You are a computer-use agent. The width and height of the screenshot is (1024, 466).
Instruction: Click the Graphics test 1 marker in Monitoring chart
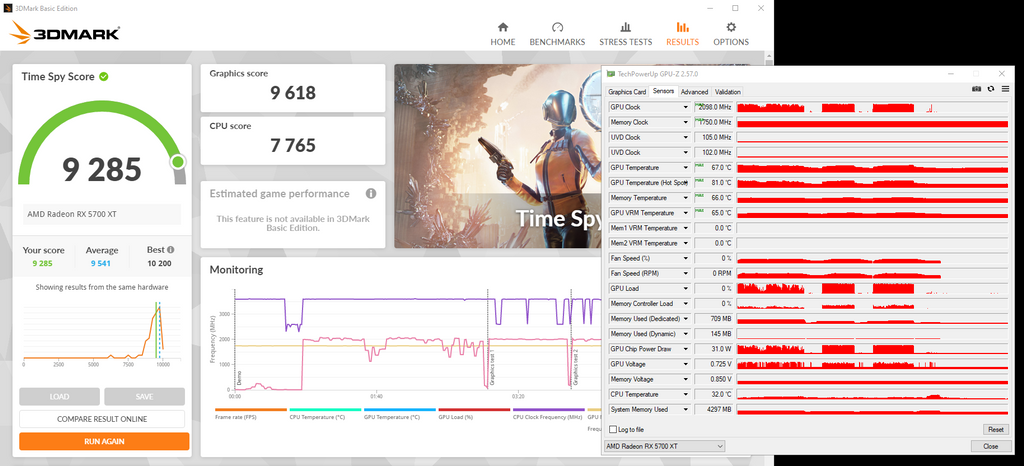pos(492,369)
